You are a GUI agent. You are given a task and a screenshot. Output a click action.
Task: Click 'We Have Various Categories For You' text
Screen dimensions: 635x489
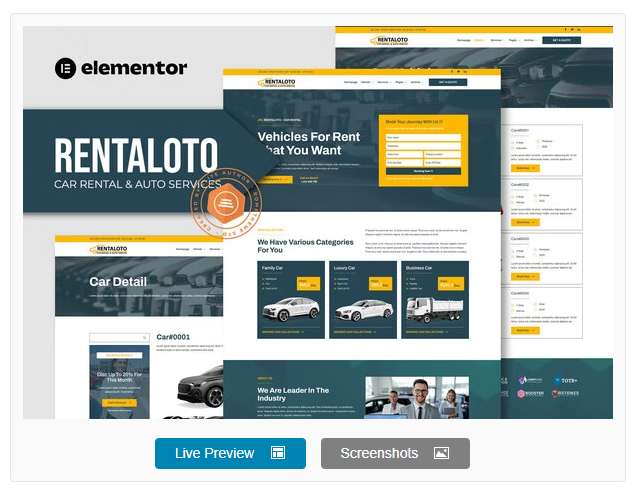[x=305, y=246]
